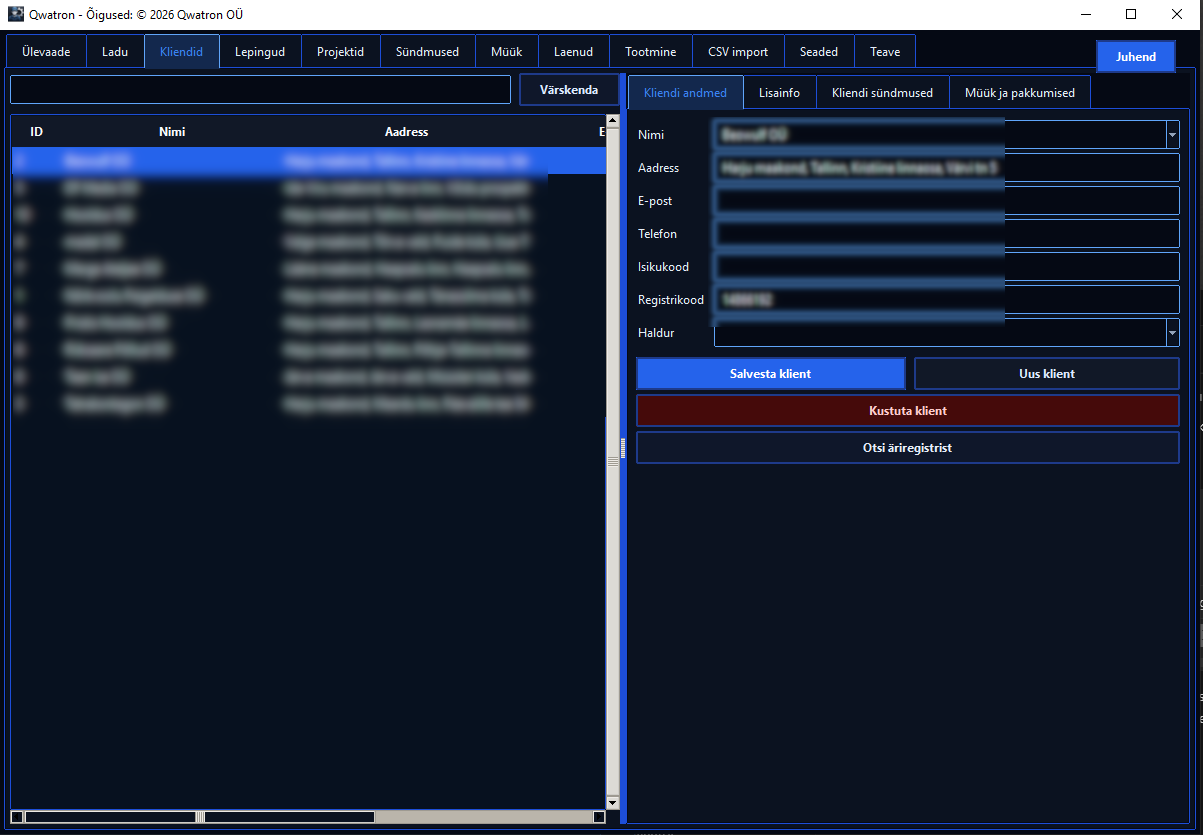Viewport: 1203px width, 835px height.
Task: Click the Juhend button
Action: tap(1136, 57)
